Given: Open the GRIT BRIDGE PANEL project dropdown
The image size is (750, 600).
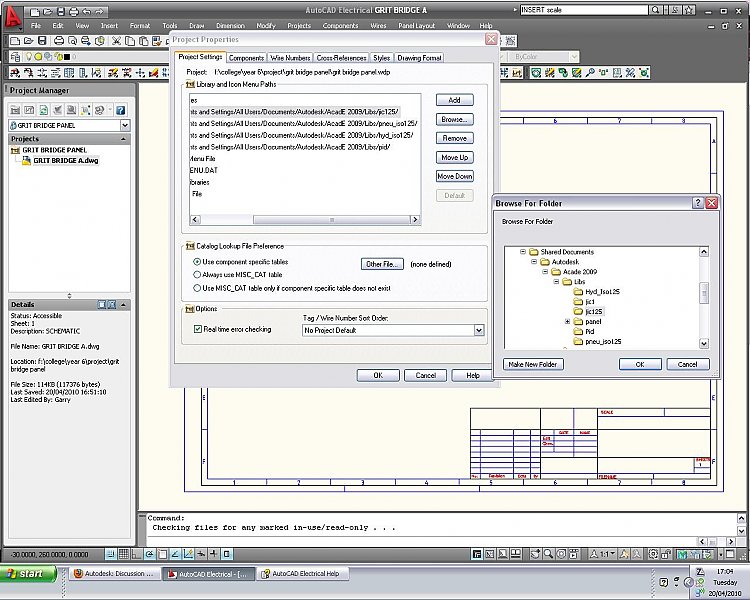Looking at the screenshot, I should click(x=125, y=125).
